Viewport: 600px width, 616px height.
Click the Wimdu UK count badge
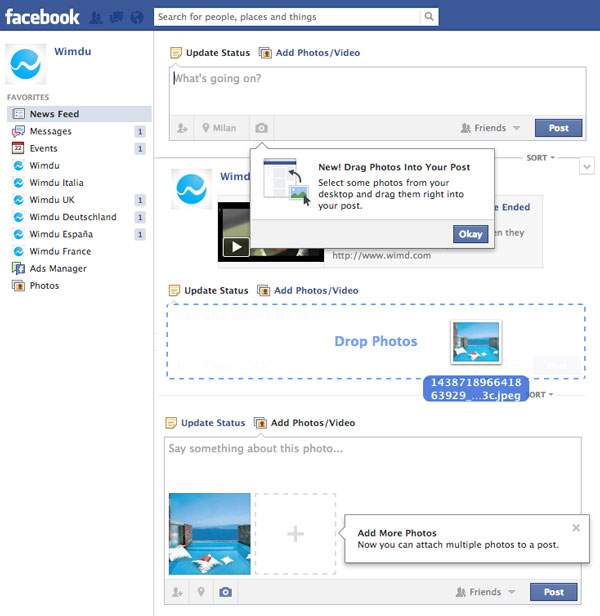click(140, 200)
